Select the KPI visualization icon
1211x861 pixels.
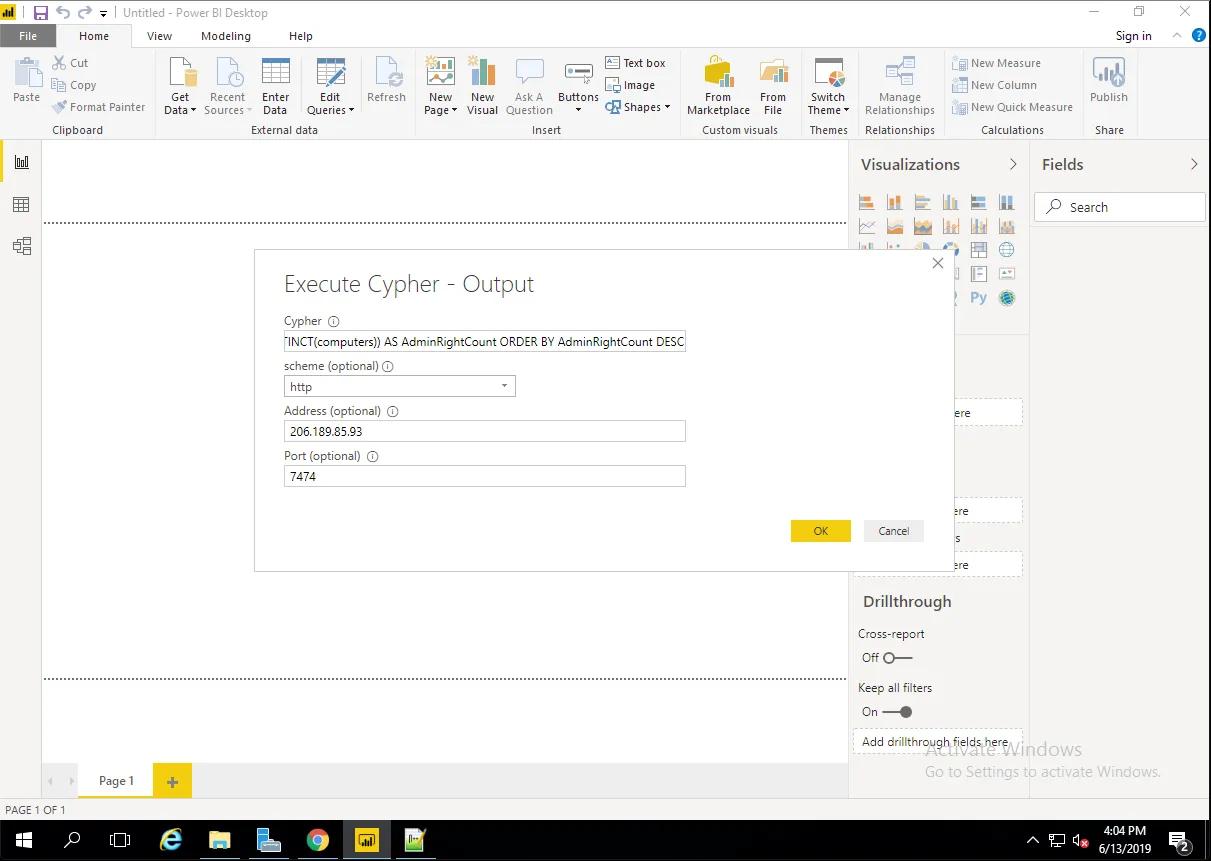[x=1007, y=274]
